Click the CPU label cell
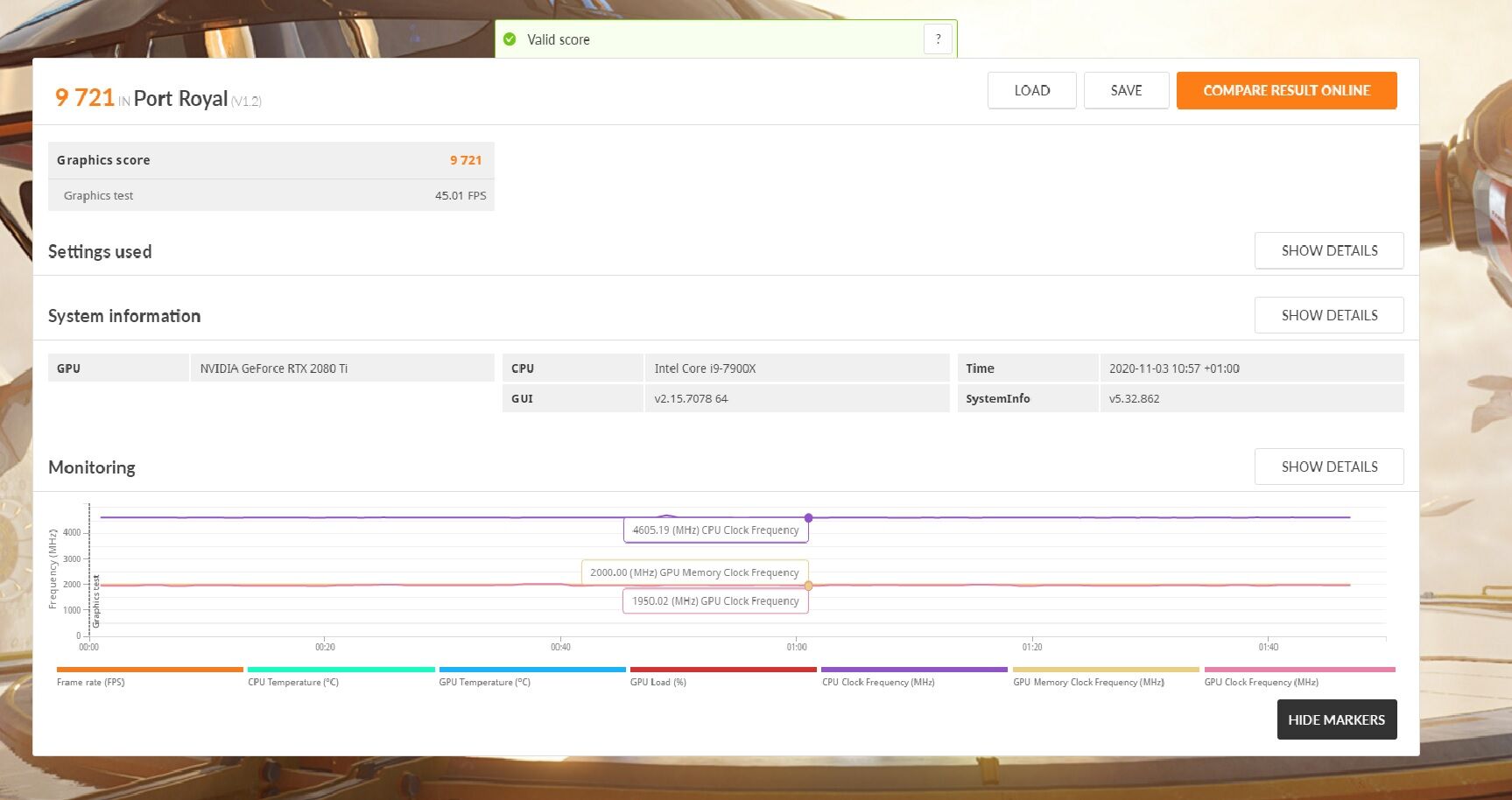Viewport: 1512px width, 800px height. (573, 368)
